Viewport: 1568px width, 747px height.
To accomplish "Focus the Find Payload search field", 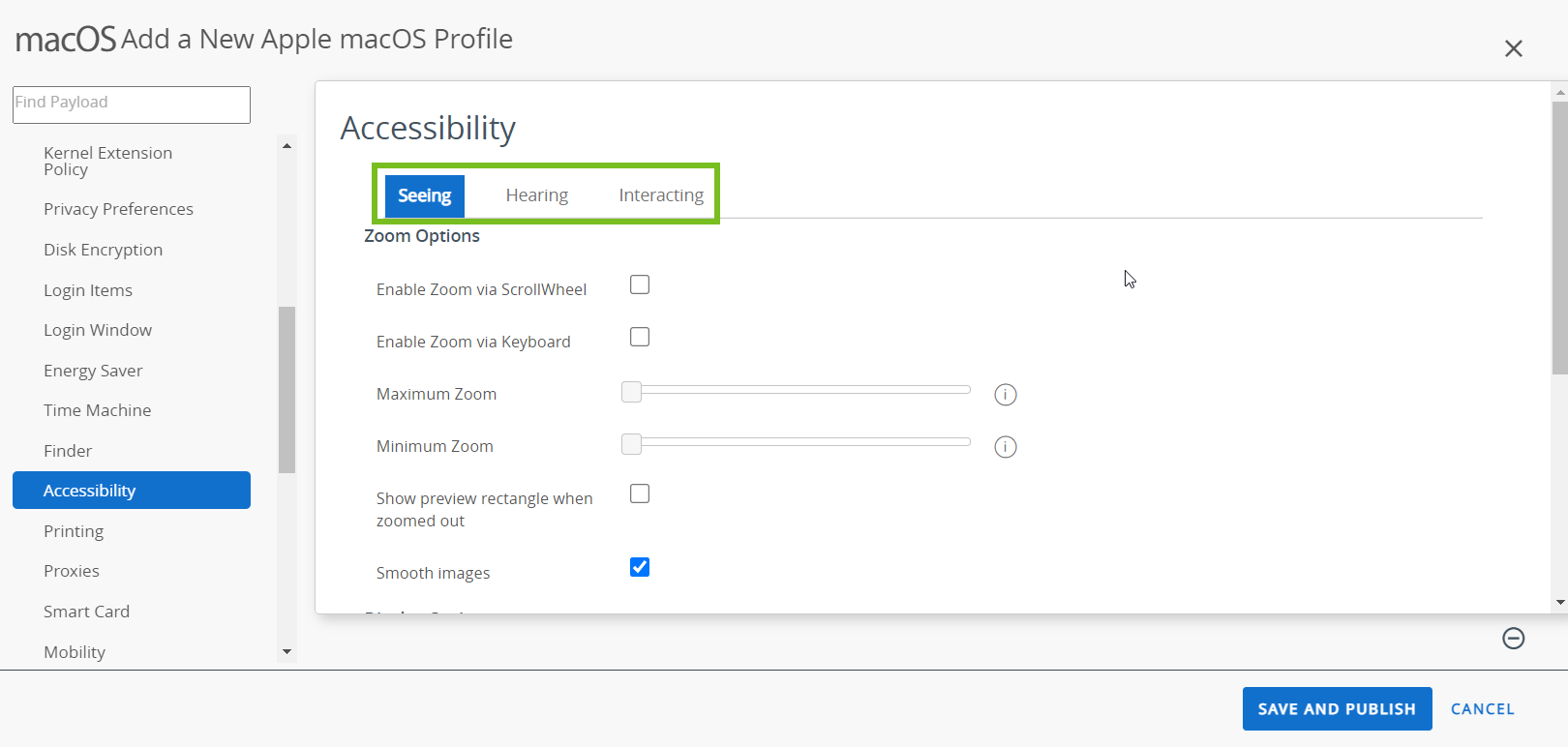I will [x=132, y=105].
